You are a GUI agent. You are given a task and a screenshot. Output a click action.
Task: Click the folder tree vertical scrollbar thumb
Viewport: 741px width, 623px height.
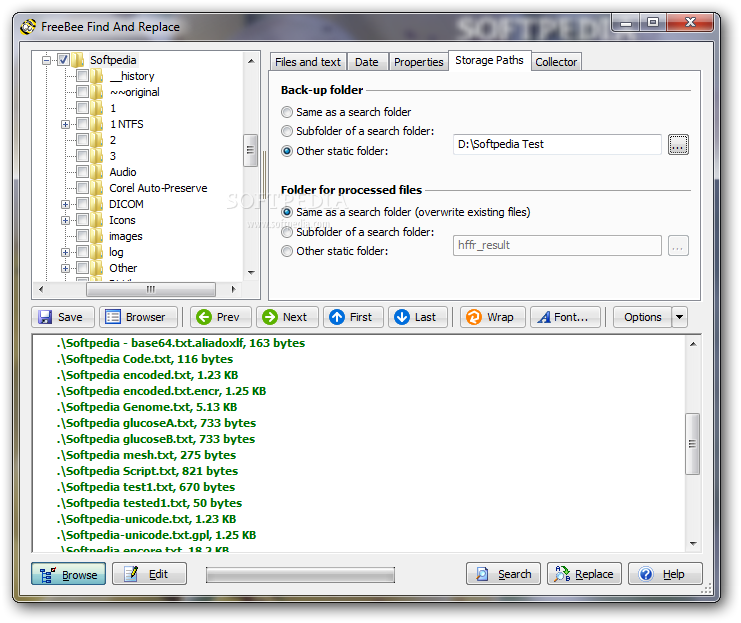point(250,150)
